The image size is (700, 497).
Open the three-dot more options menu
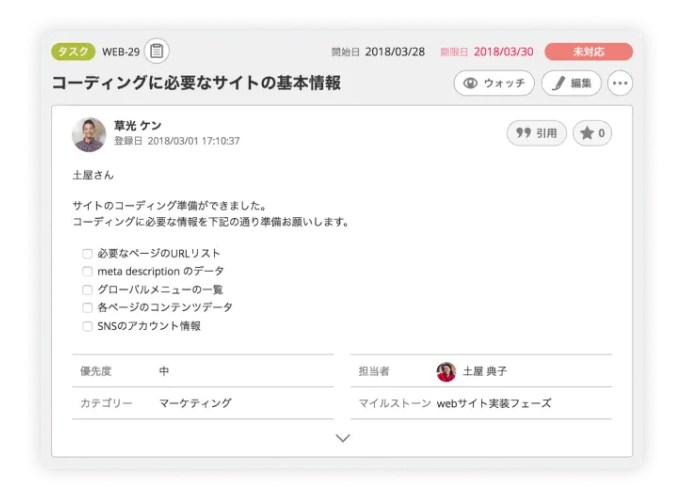point(620,83)
